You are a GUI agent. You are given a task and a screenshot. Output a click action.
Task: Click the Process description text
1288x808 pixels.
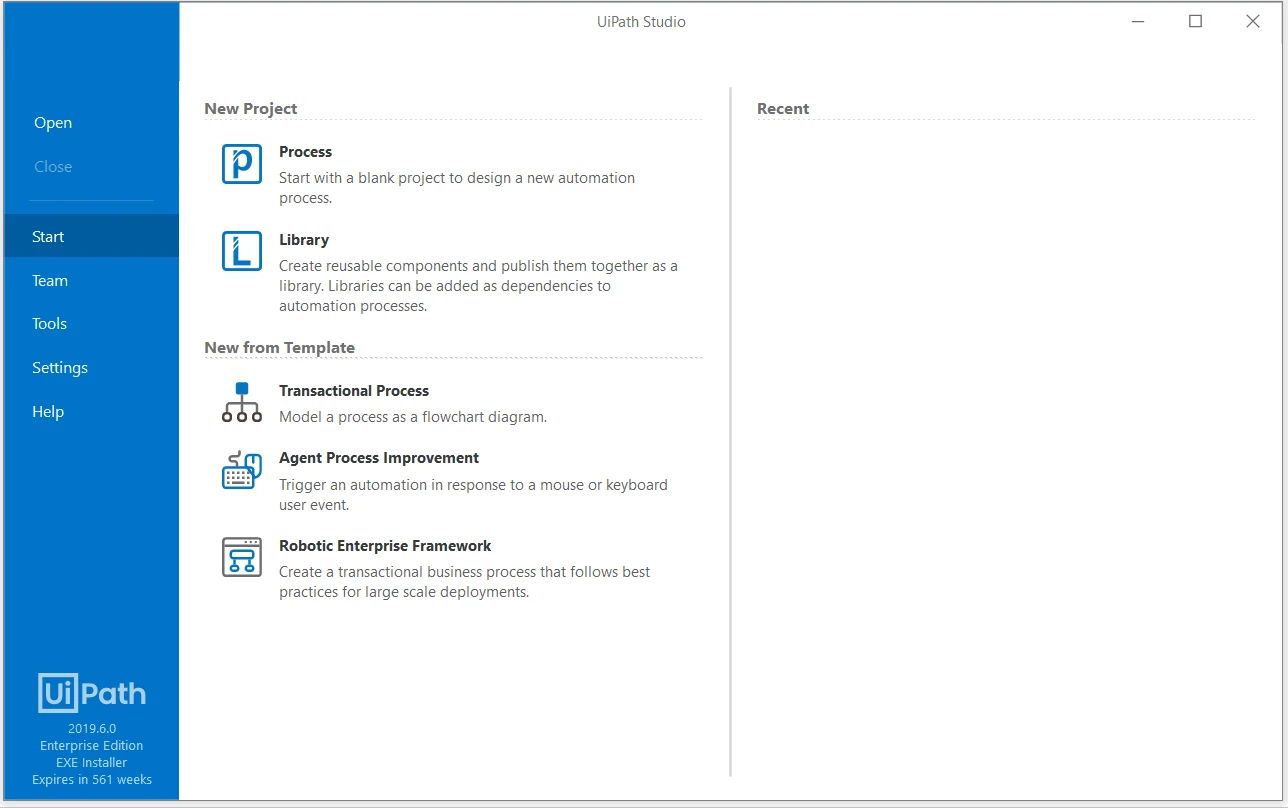tap(457, 188)
